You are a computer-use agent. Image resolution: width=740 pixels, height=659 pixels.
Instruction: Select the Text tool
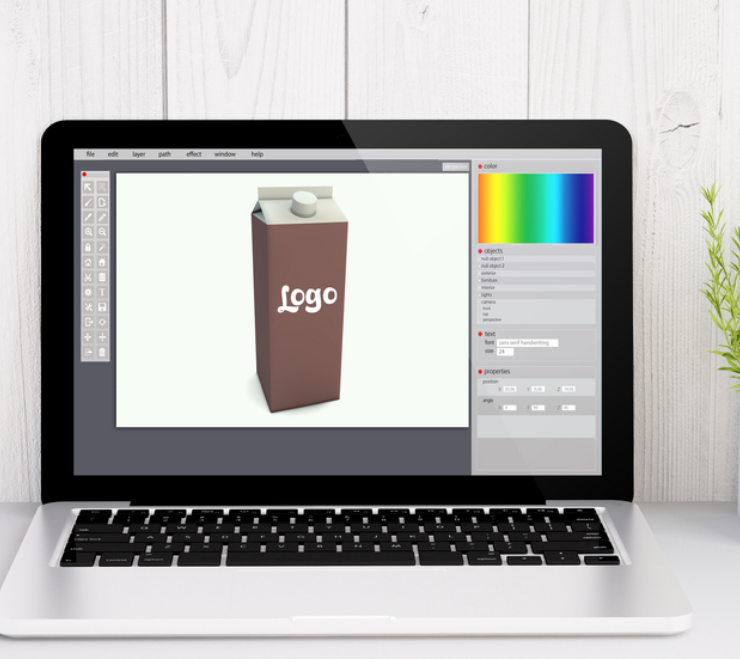point(102,292)
